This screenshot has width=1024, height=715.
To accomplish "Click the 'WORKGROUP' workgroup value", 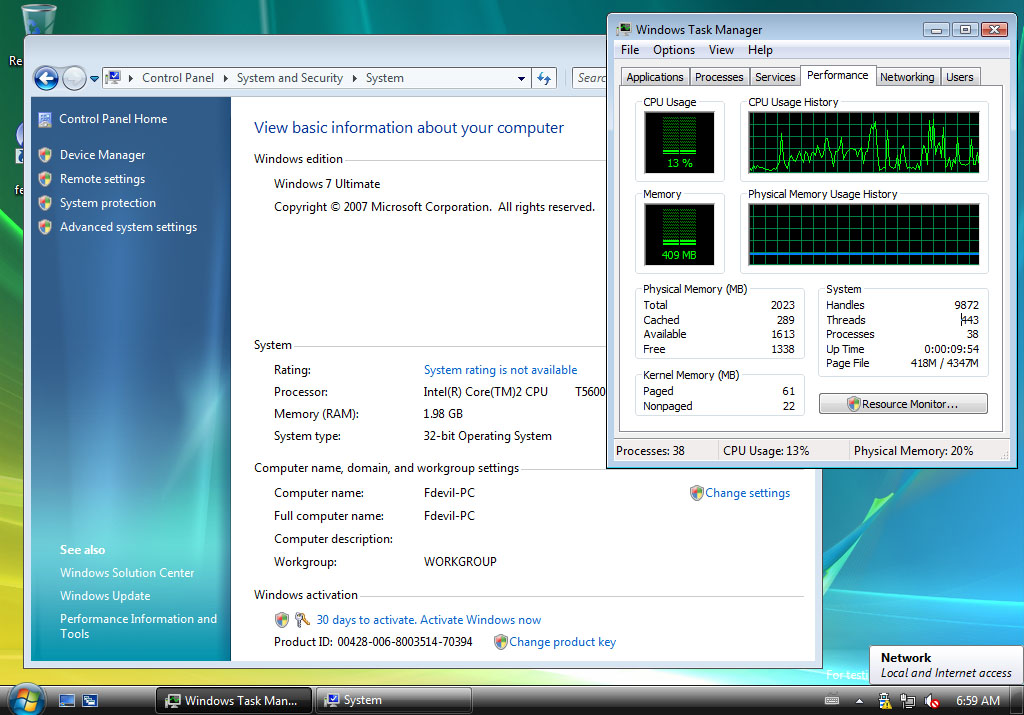I will (460, 562).
